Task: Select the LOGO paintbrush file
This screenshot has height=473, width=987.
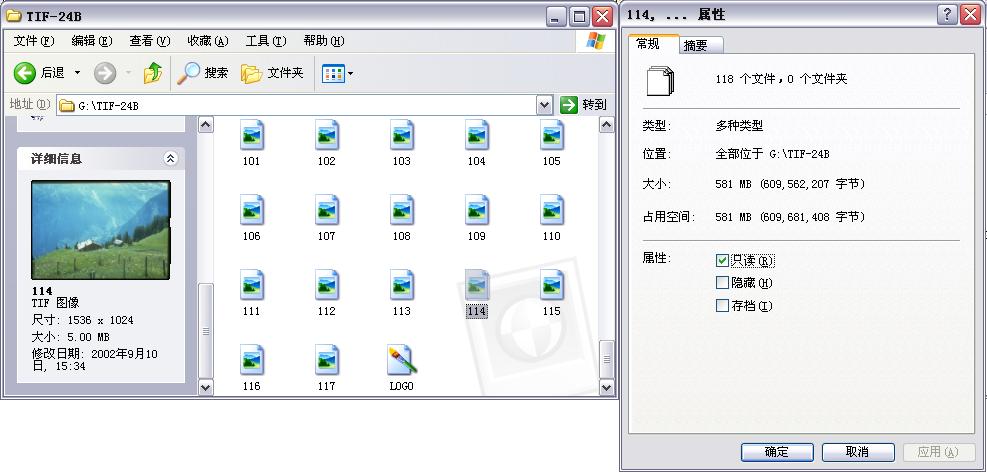Action: pyautogui.click(x=401, y=367)
